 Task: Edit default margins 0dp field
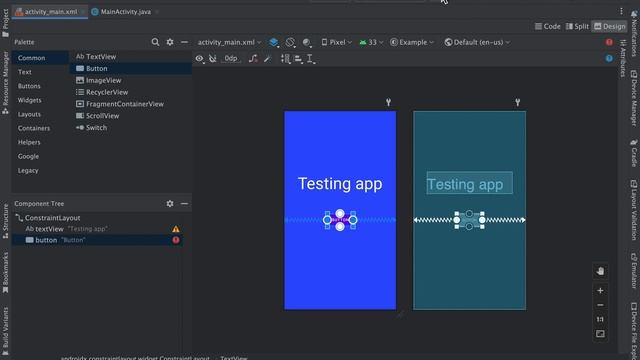point(231,59)
